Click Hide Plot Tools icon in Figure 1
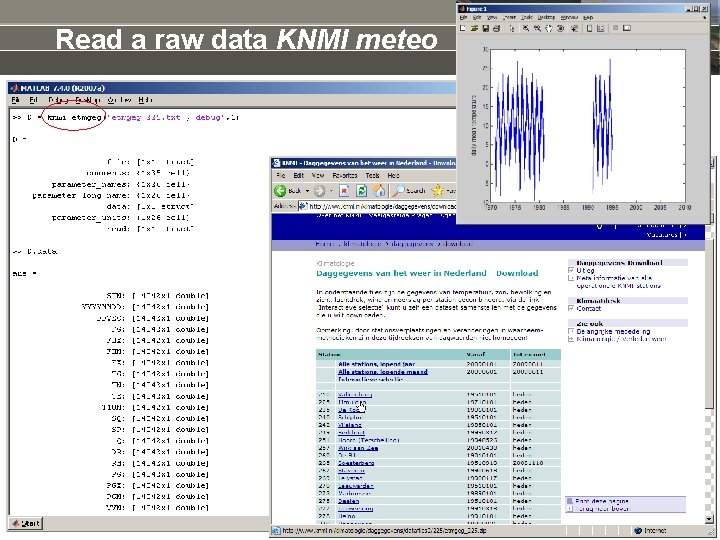Image resolution: width=720 pixels, height=540 pixels. tap(616, 28)
